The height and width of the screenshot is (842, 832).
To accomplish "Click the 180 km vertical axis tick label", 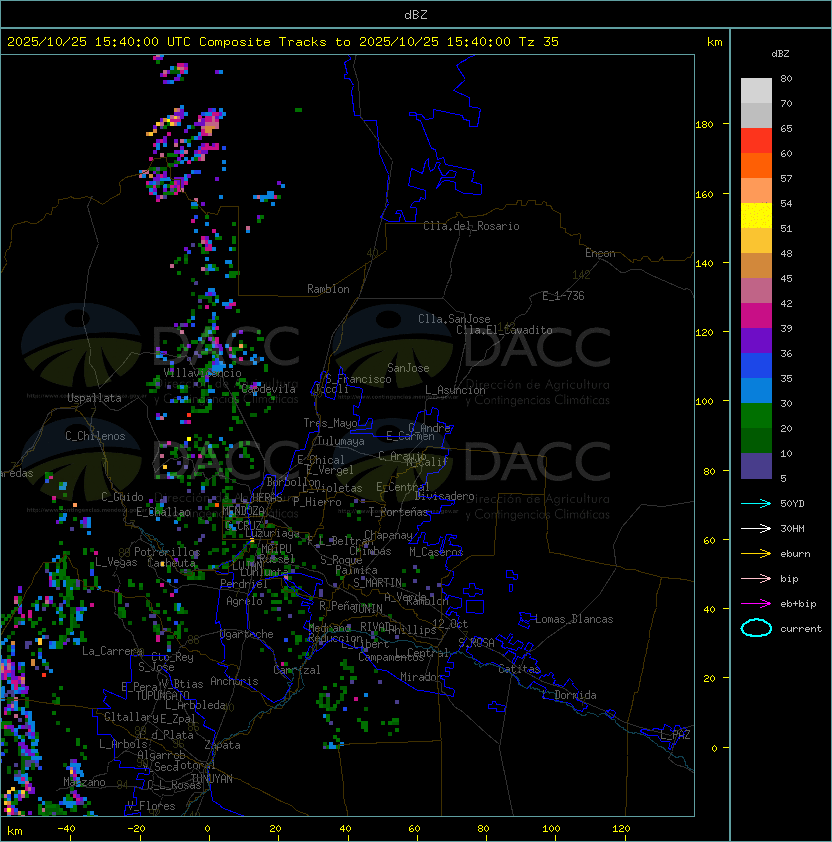I will coord(704,125).
